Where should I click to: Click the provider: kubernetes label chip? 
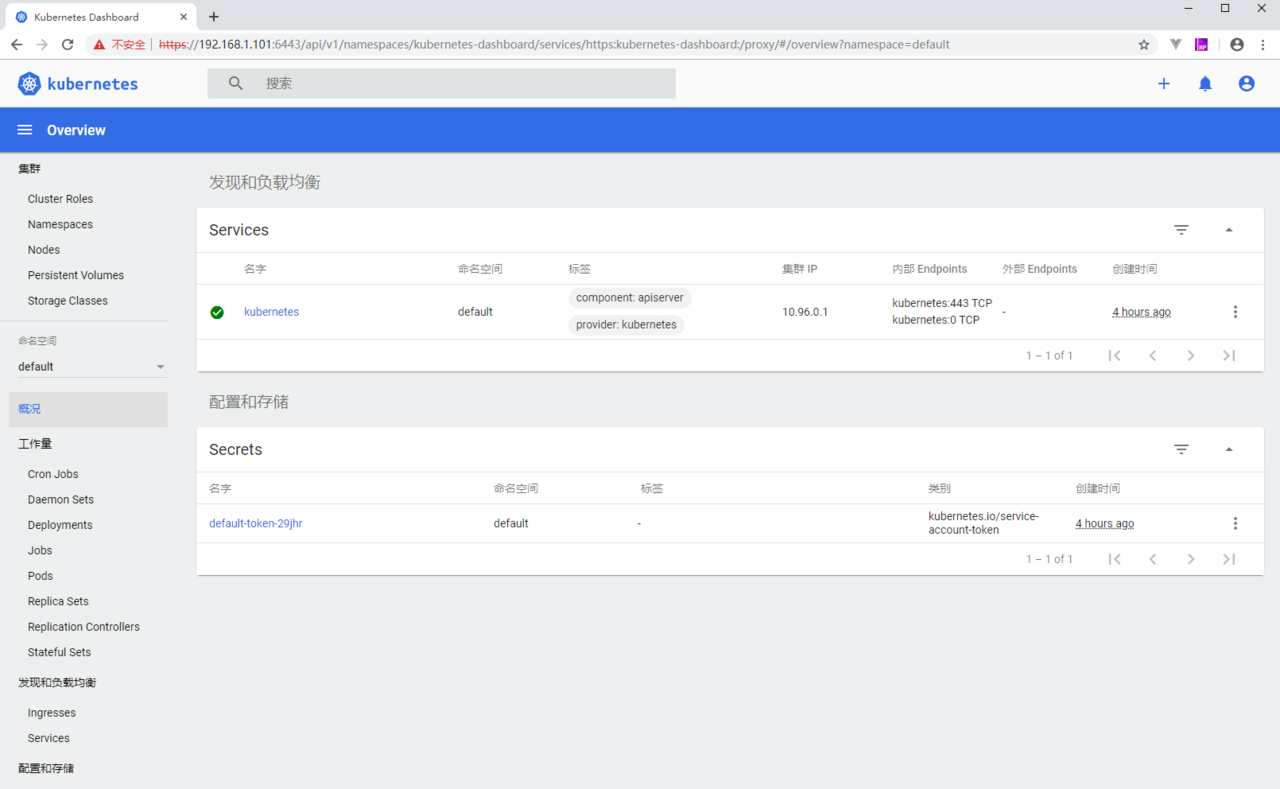click(x=626, y=325)
